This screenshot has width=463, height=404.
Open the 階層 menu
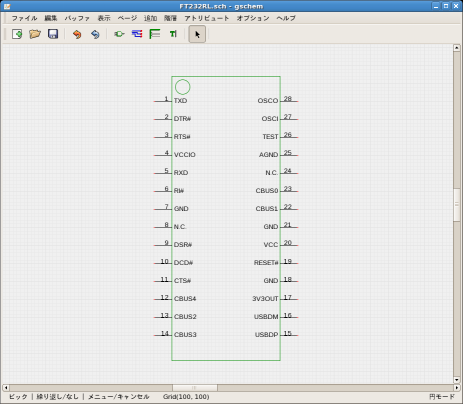tap(170, 18)
